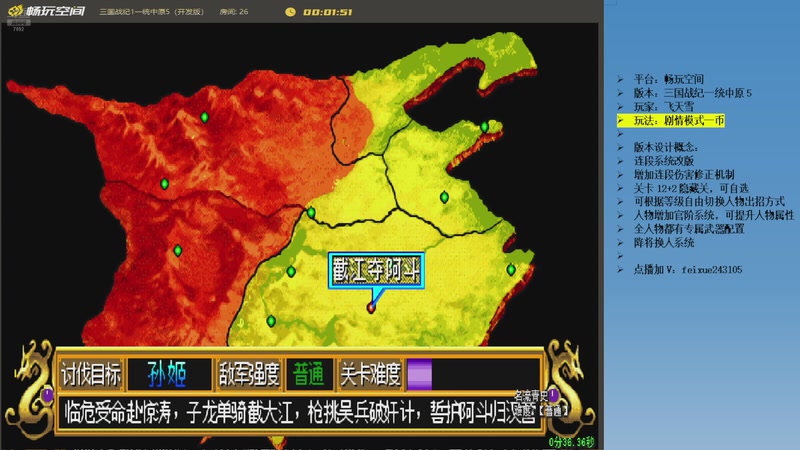The width and height of the screenshot is (800, 450).
Task: Click the 关卡难度 label
Action: click(370, 374)
